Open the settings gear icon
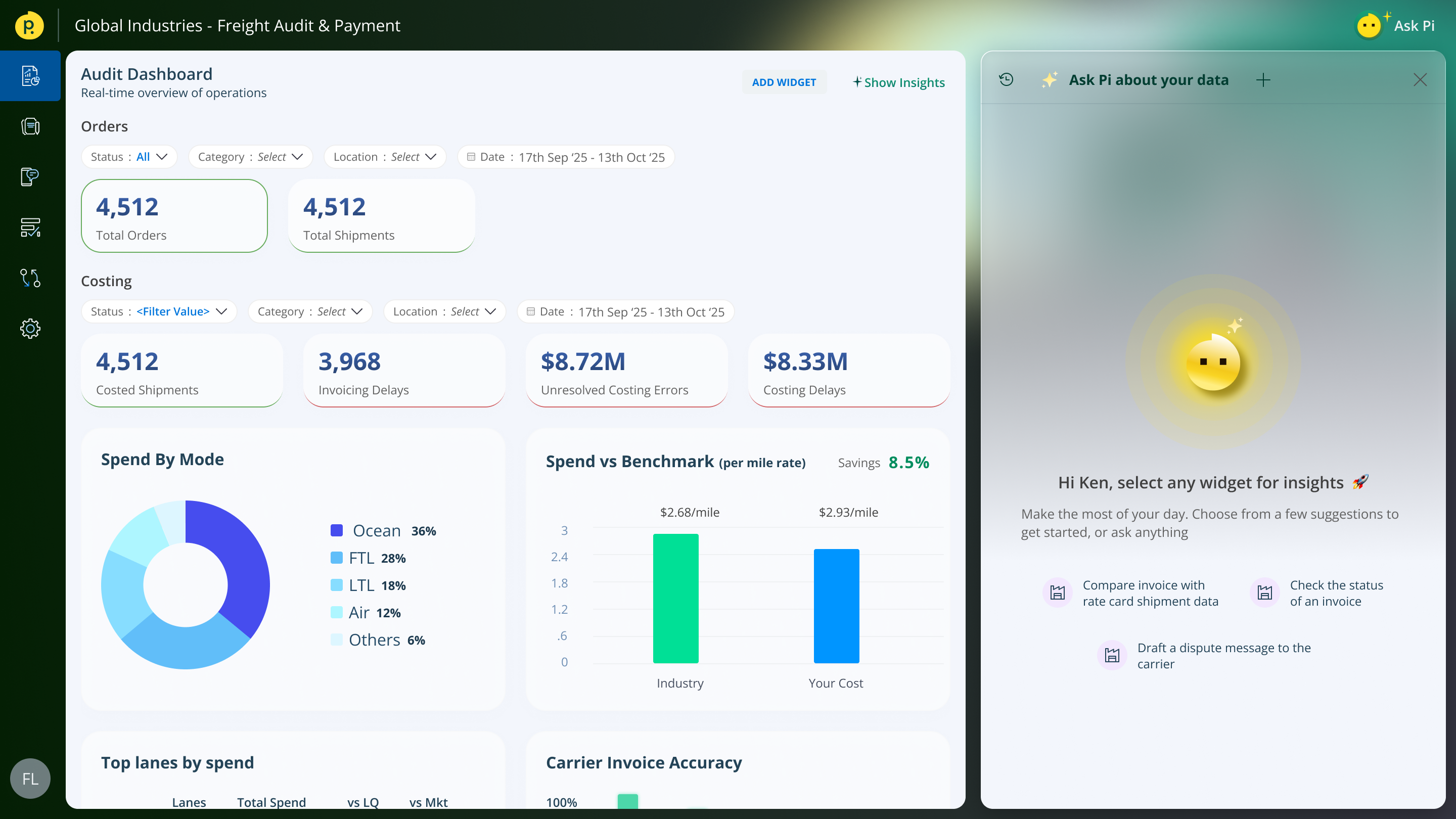This screenshot has height=819, width=1456. click(x=30, y=329)
